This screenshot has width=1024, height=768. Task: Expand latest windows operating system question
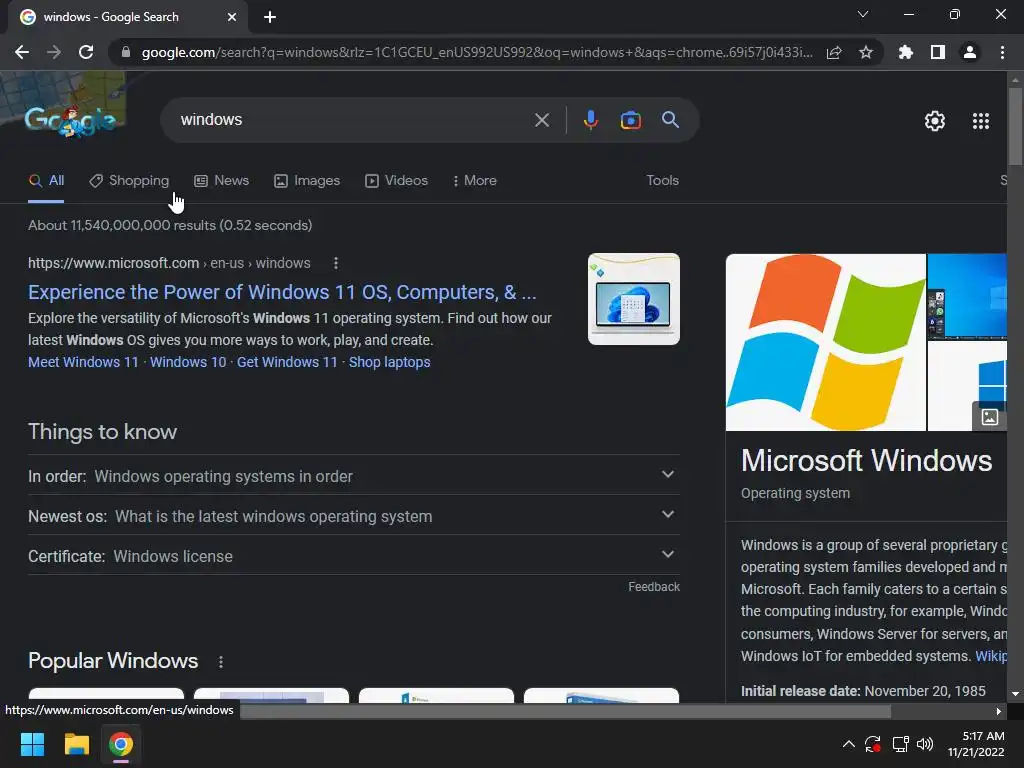point(354,516)
